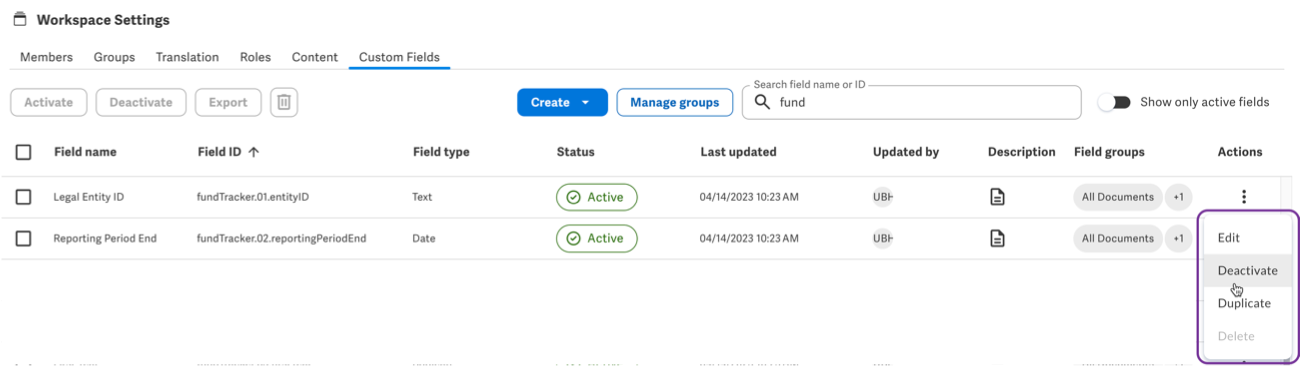Click the Deactivate toolbar button

click(x=141, y=102)
